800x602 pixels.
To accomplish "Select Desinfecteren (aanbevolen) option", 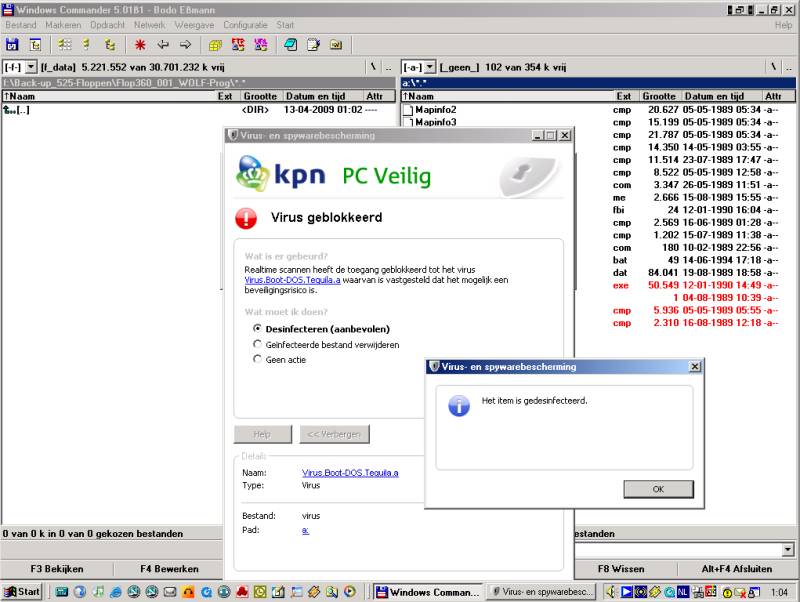I will (322, 329).
